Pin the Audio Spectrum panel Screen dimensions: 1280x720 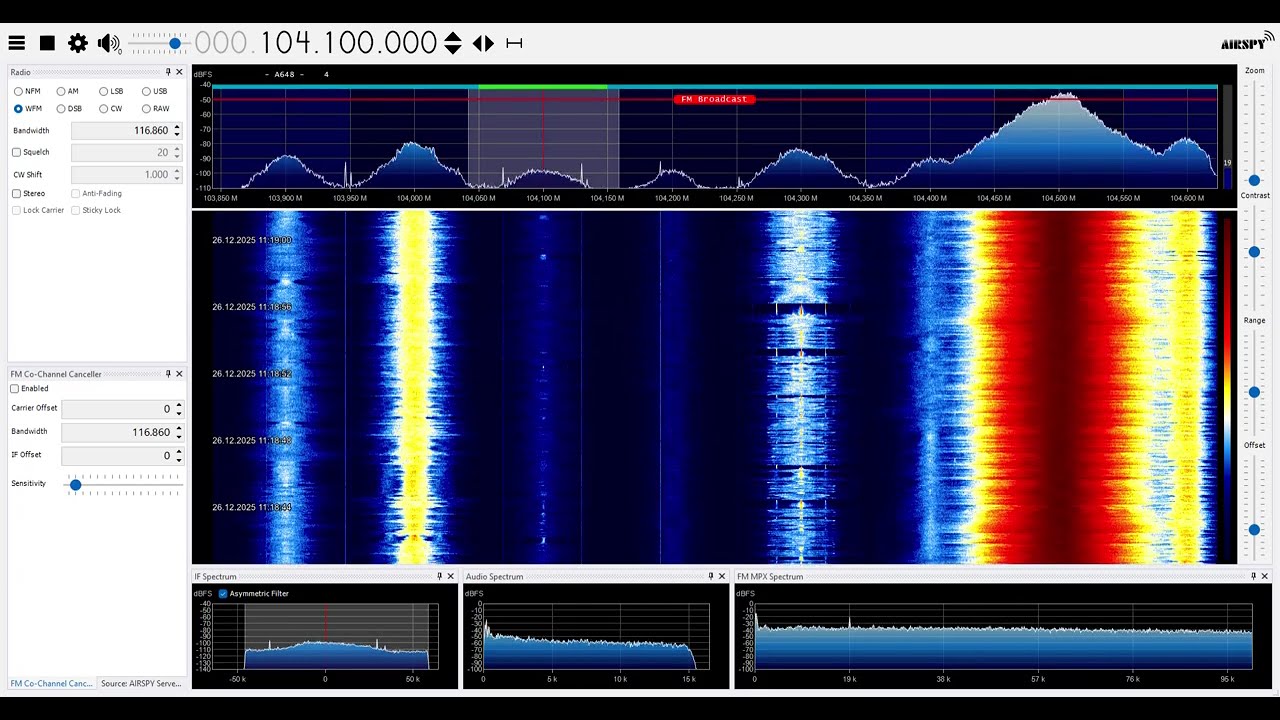click(710, 576)
